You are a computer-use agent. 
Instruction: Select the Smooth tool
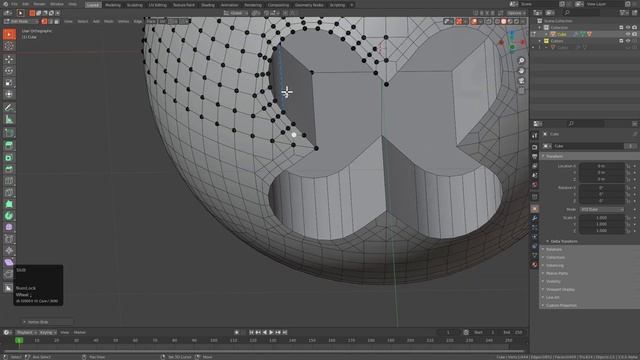(9, 227)
